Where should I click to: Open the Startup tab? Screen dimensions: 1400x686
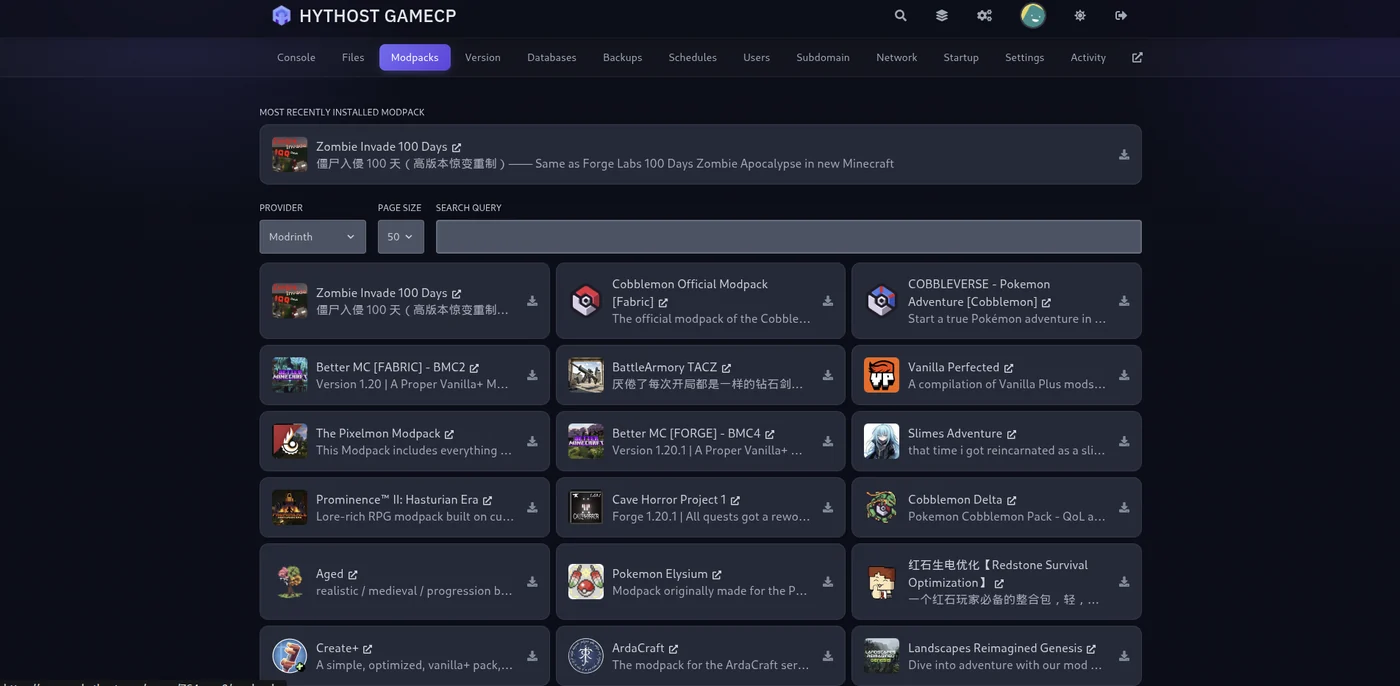pyautogui.click(x=961, y=58)
